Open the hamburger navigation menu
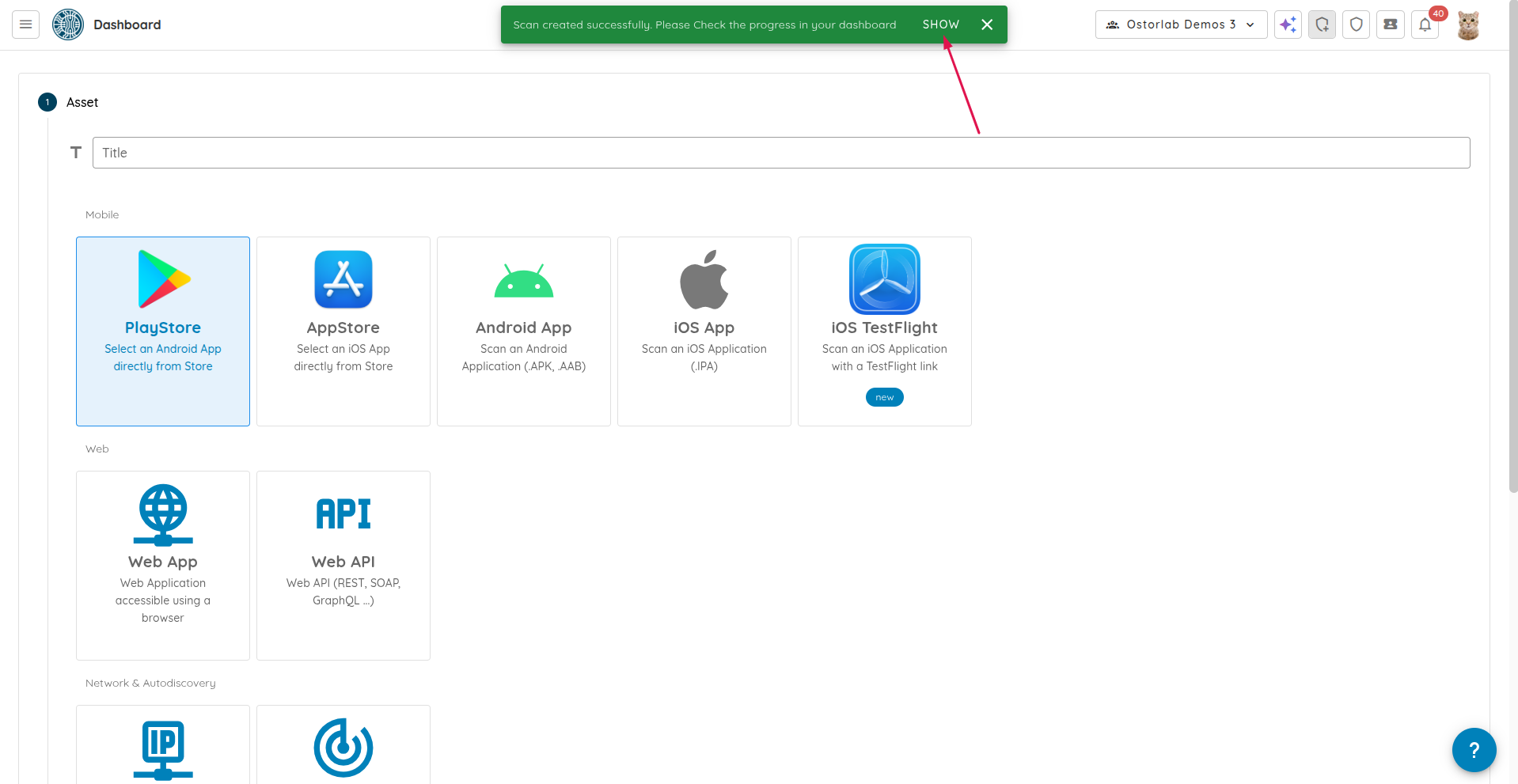This screenshot has height=784, width=1518. pyautogui.click(x=25, y=25)
